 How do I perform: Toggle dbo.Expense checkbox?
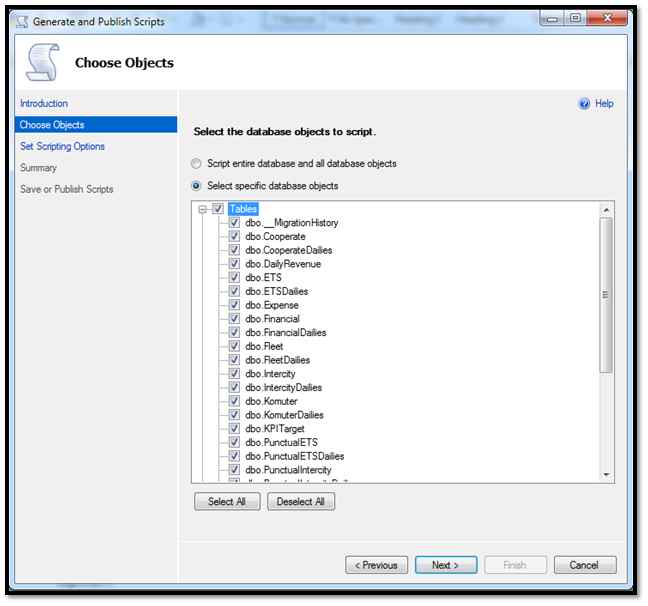pos(234,305)
